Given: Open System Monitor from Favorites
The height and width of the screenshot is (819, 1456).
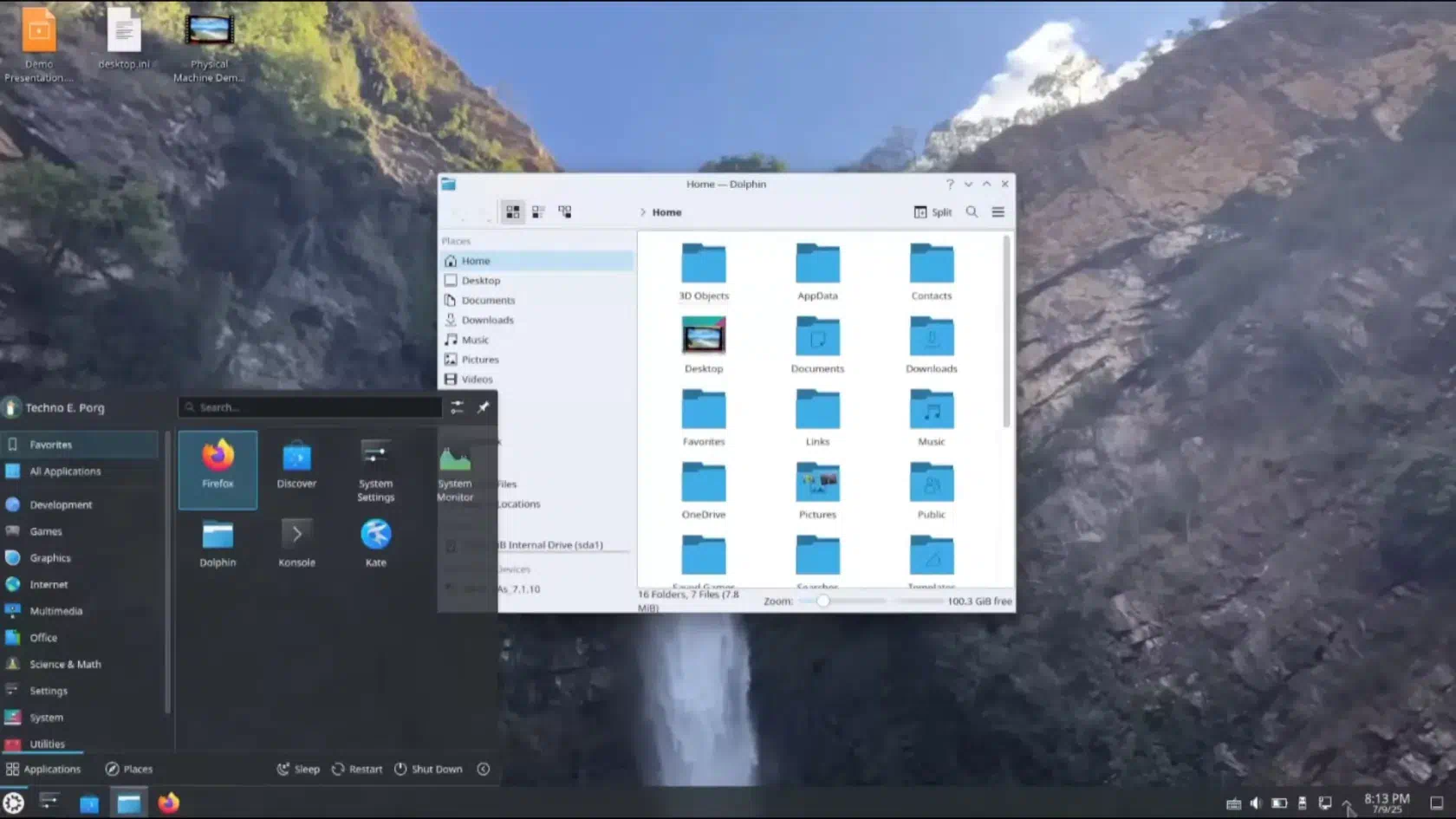Looking at the screenshot, I should (455, 470).
